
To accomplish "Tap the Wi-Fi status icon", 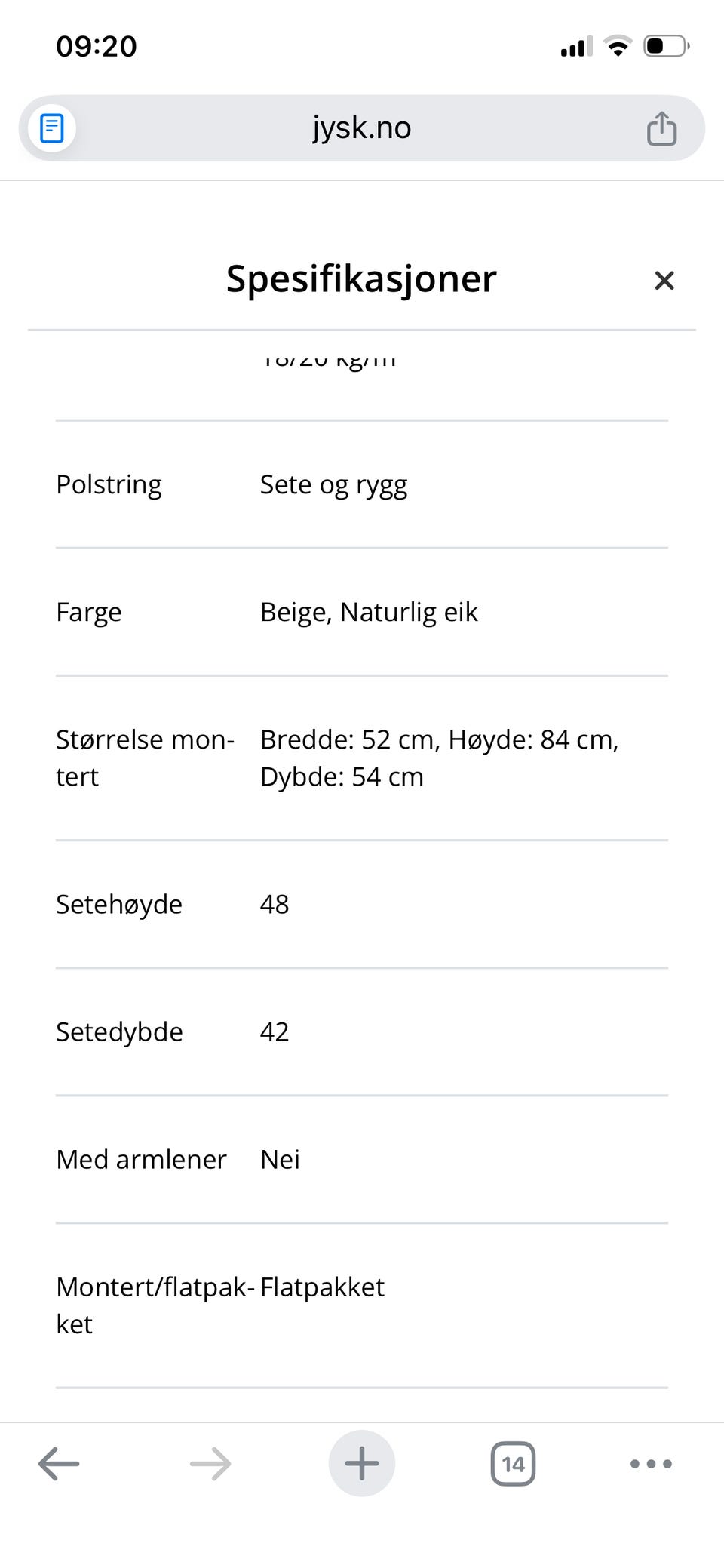I will click(x=618, y=46).
